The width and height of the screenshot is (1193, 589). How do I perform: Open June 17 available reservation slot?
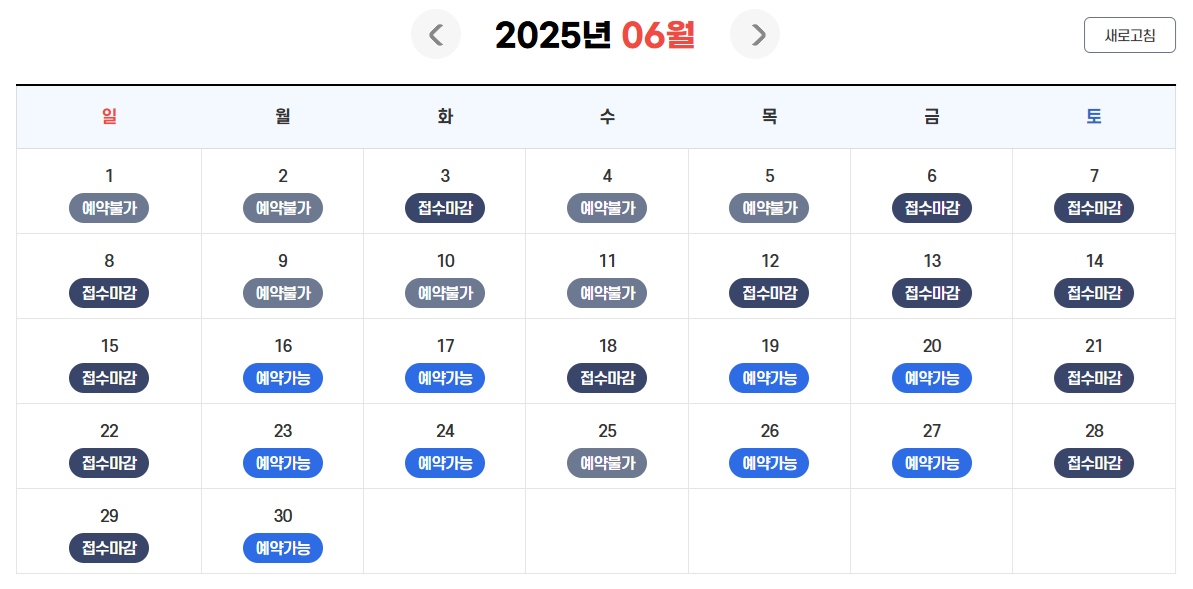coord(444,378)
